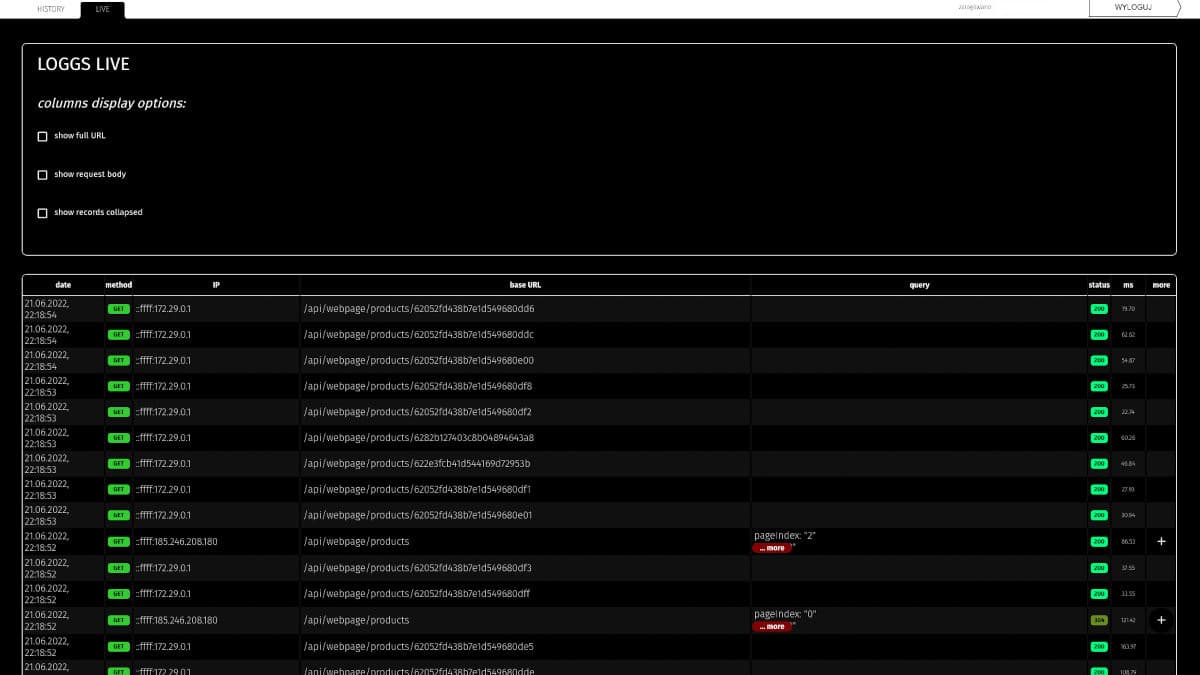Click the WYLOGUJ button

point(1135,7)
